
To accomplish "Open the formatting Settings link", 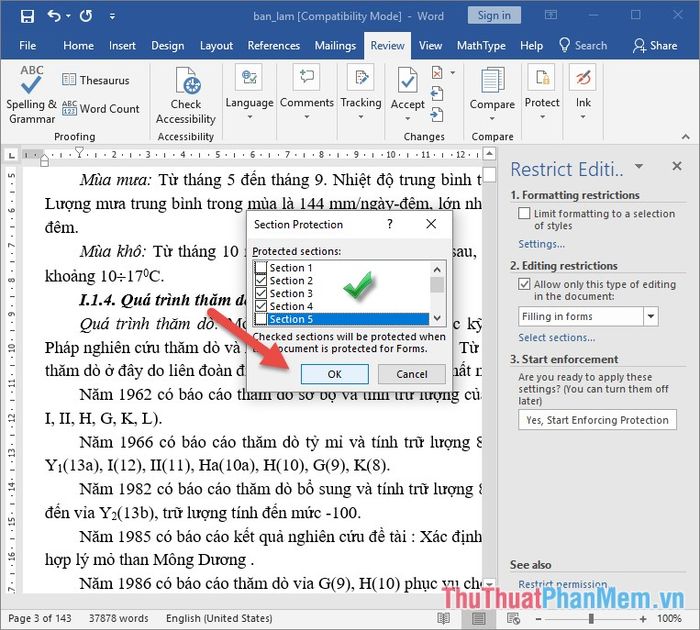I will 542,244.
